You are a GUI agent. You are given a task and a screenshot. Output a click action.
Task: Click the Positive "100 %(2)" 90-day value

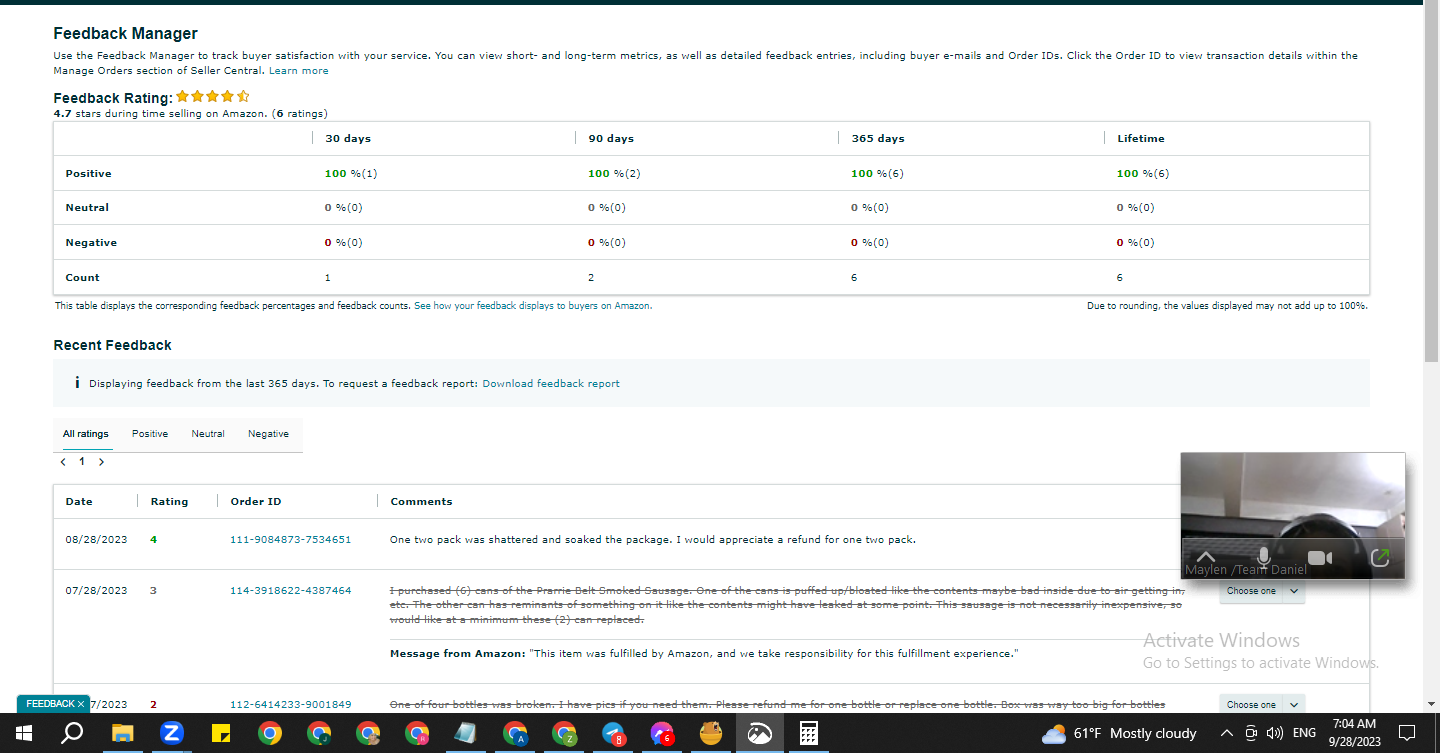pos(614,174)
